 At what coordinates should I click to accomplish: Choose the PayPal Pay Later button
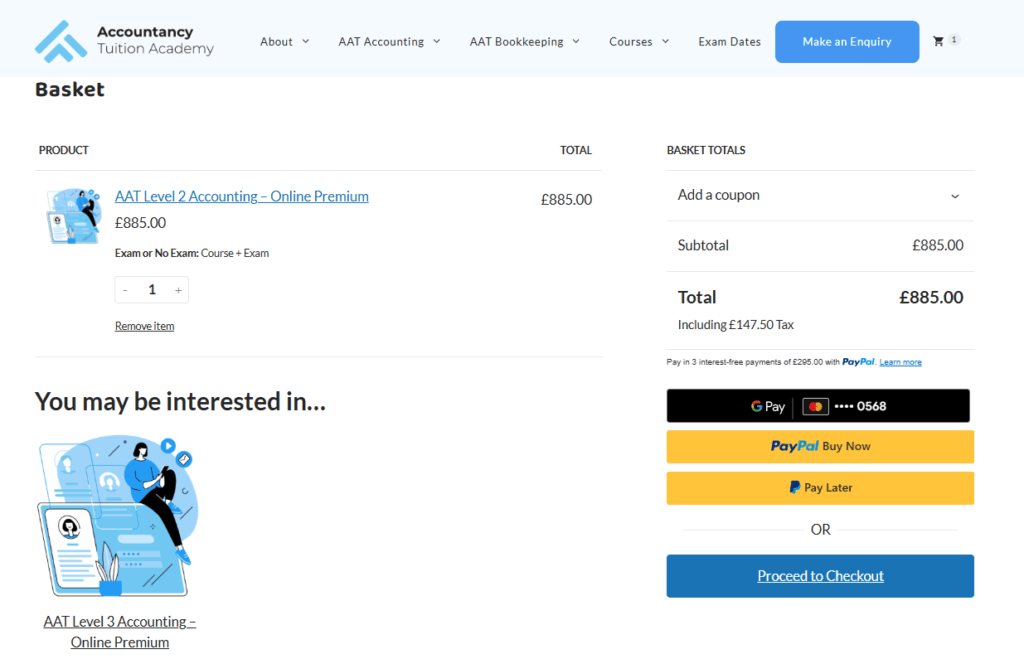pyautogui.click(x=820, y=488)
